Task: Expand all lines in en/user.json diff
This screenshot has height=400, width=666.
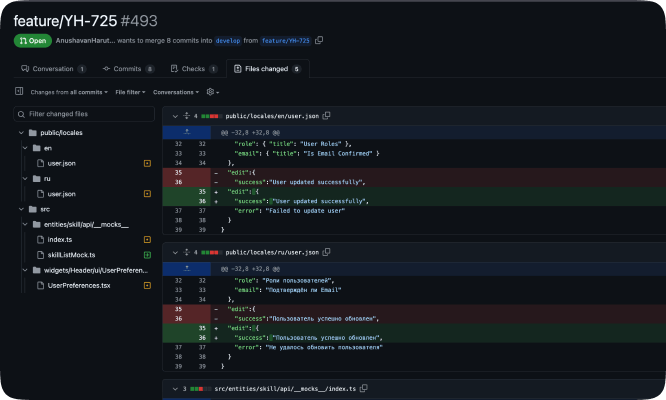Action: point(185,116)
